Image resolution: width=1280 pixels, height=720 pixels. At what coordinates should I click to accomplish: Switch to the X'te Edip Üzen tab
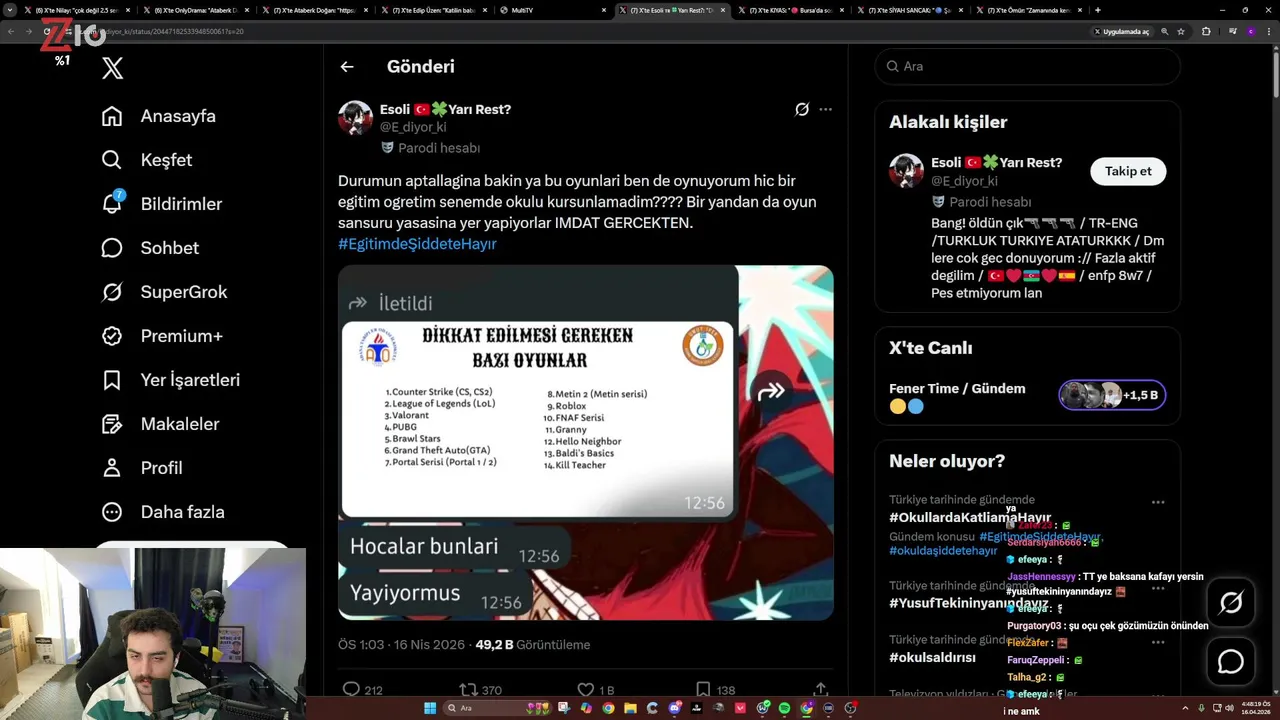[434, 10]
